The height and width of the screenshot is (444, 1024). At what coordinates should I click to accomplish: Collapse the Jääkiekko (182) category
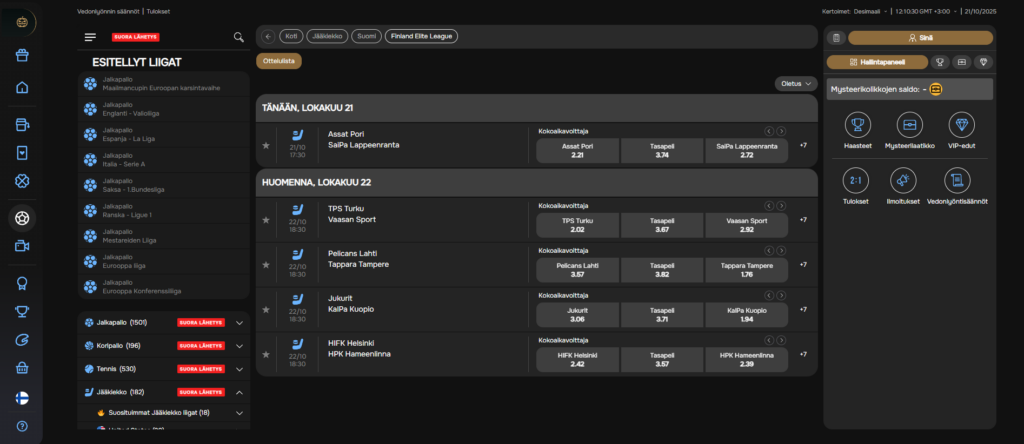pyautogui.click(x=239, y=392)
